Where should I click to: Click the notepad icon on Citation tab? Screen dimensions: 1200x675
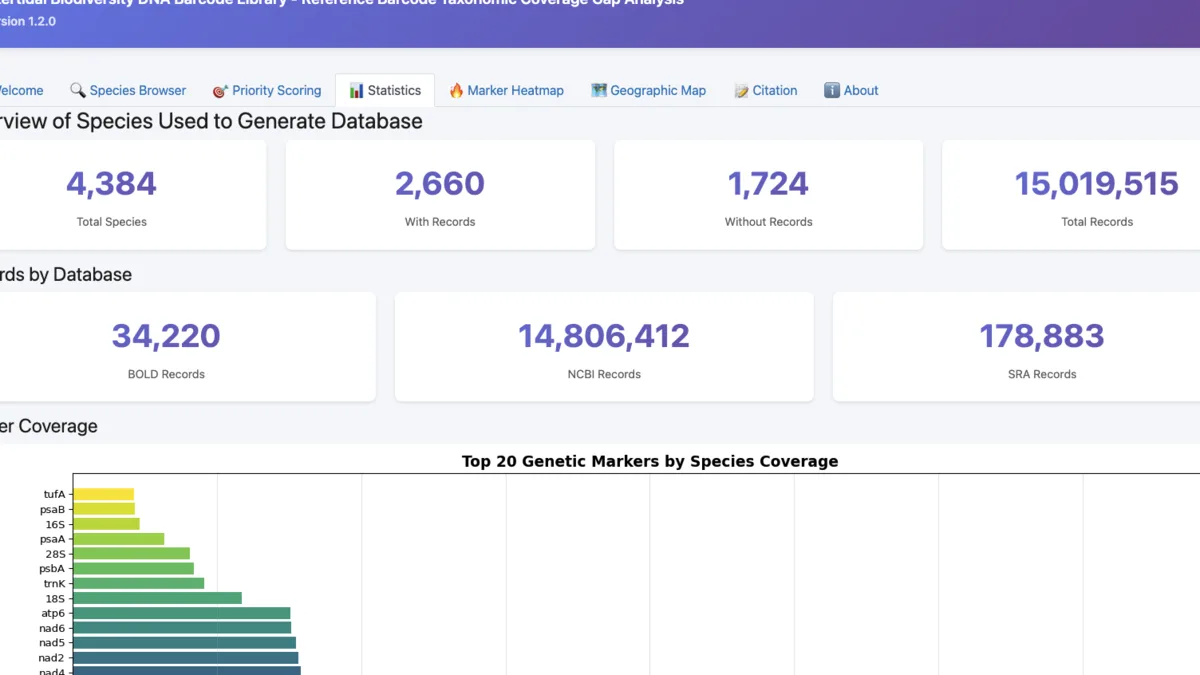pos(741,90)
